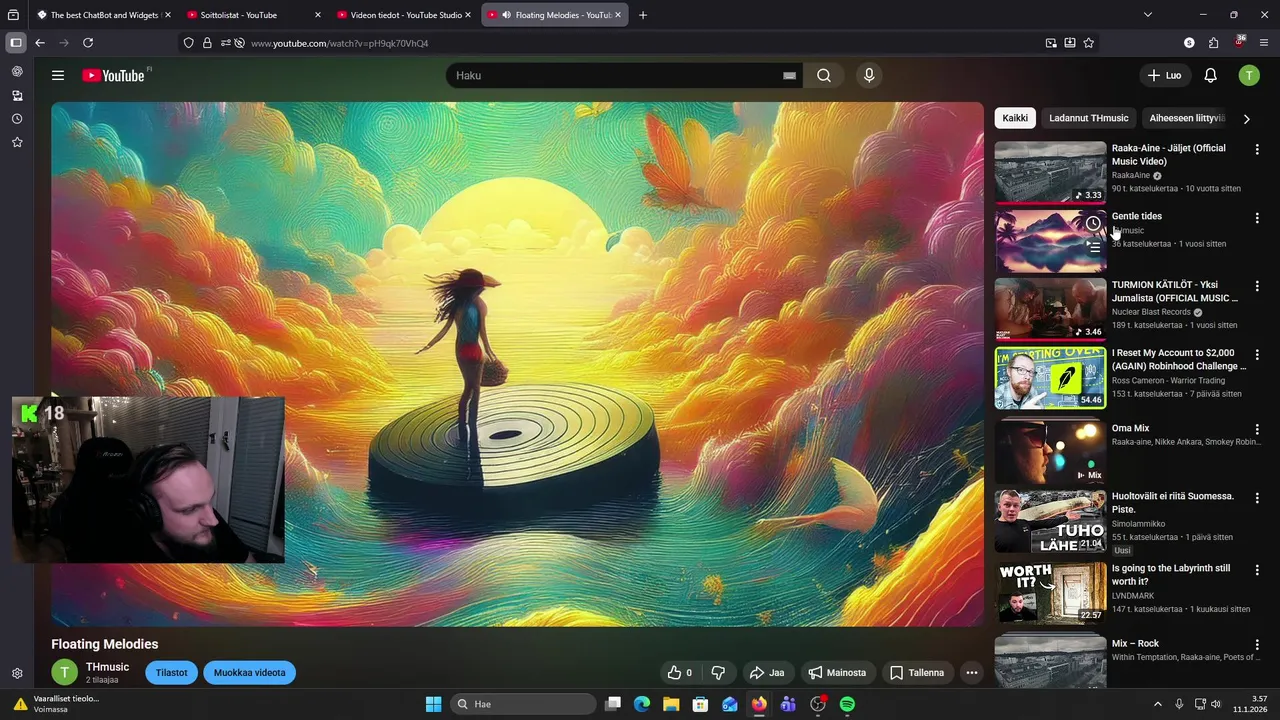1280x720 pixels.
Task: Go back in browser history
Action: click(x=40, y=43)
